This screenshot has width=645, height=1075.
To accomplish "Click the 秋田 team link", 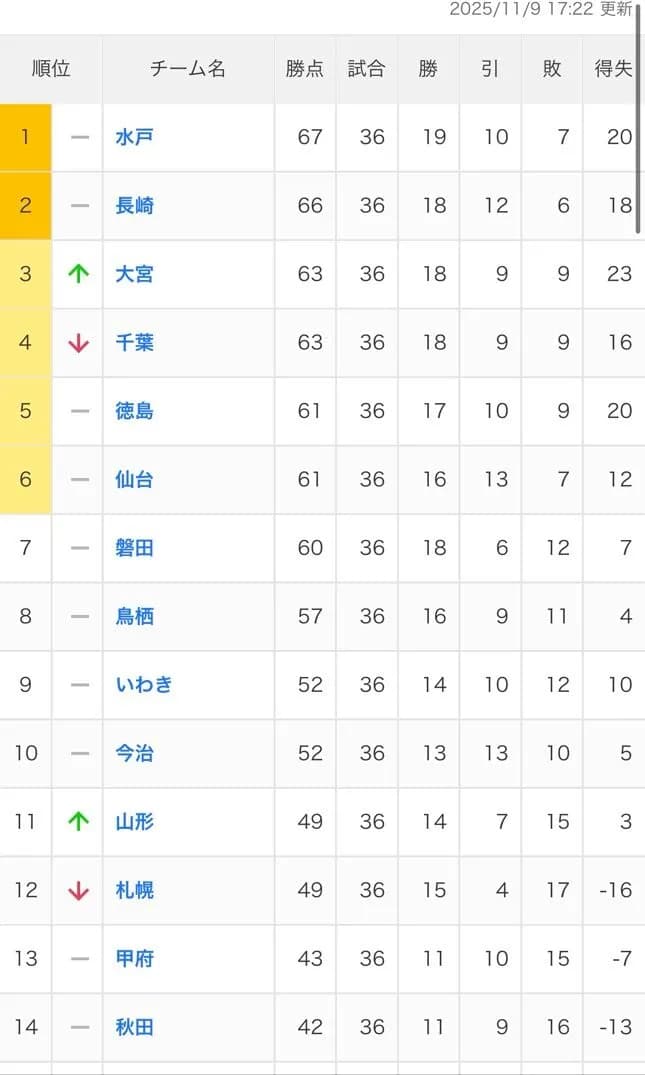I will point(134,1027).
